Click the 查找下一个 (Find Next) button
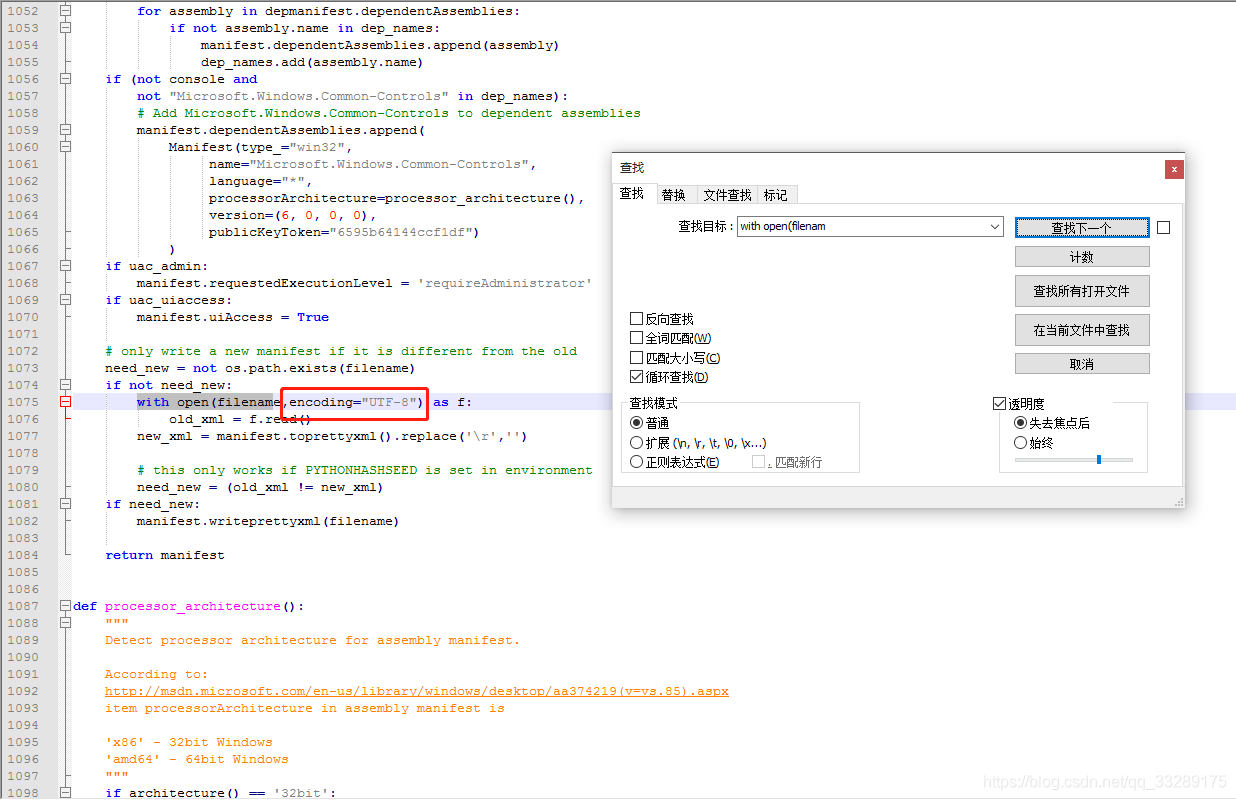Viewport: 1236px width, 800px height. (x=1081, y=227)
